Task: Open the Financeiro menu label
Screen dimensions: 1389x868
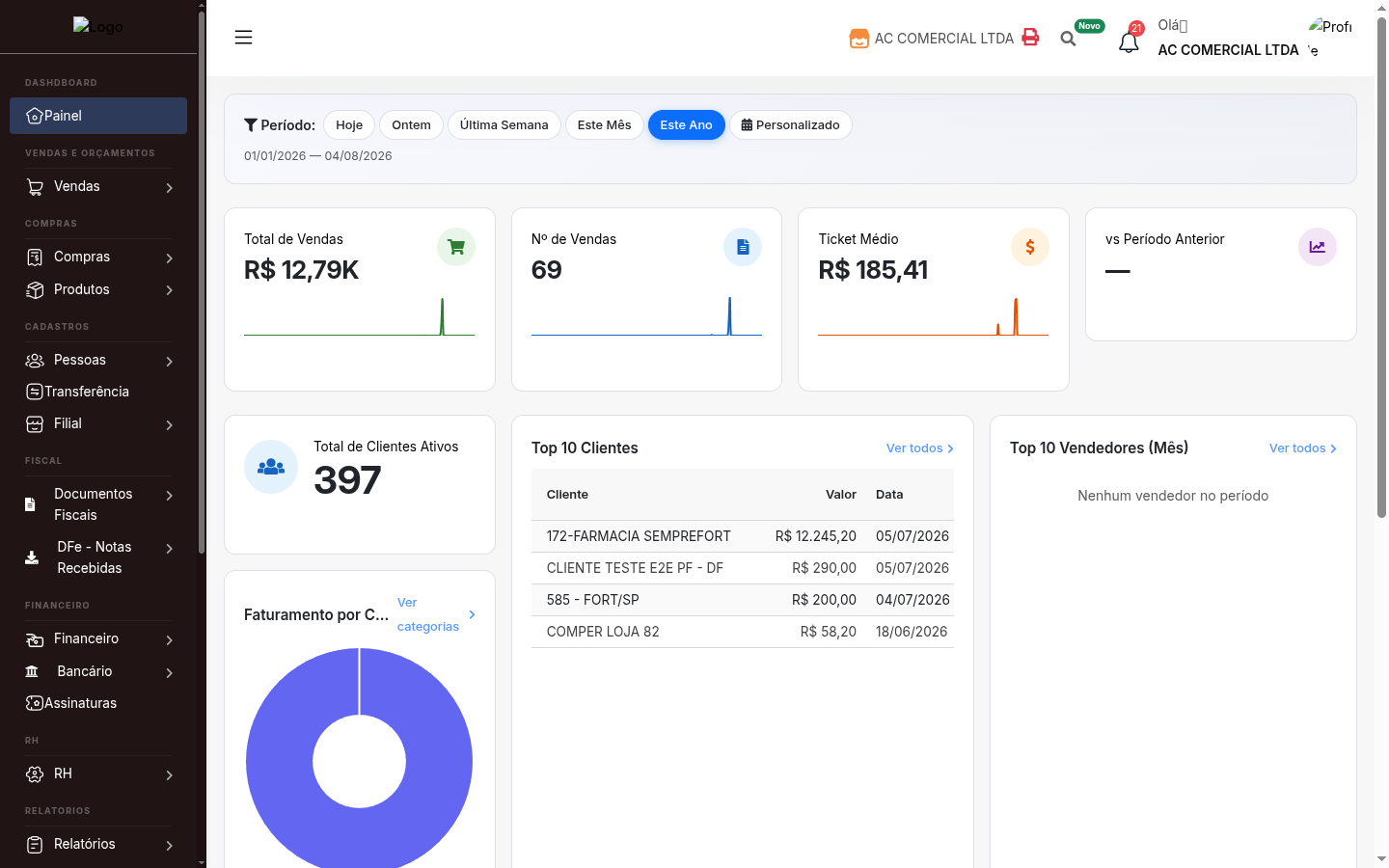Action: click(87, 638)
